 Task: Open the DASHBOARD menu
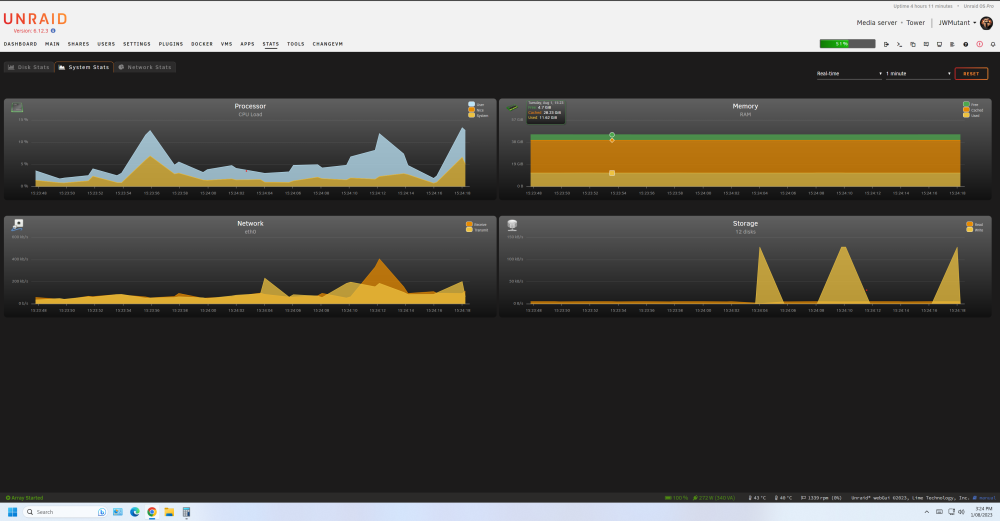(20, 44)
